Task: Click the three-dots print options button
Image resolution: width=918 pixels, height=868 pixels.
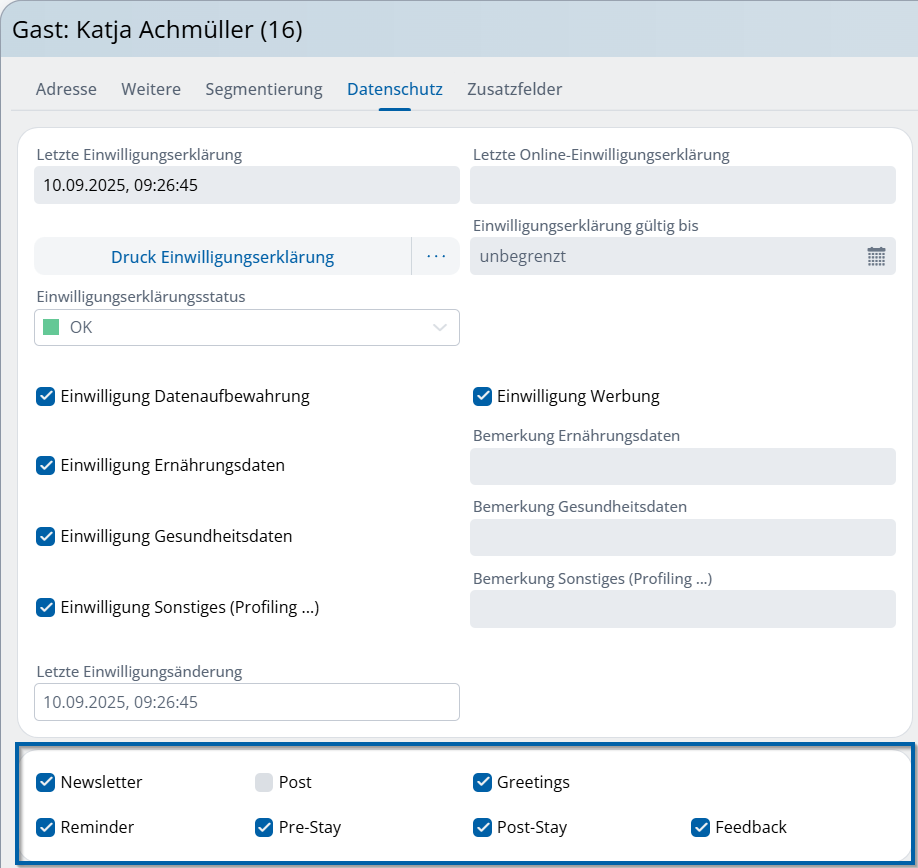Action: coord(435,256)
